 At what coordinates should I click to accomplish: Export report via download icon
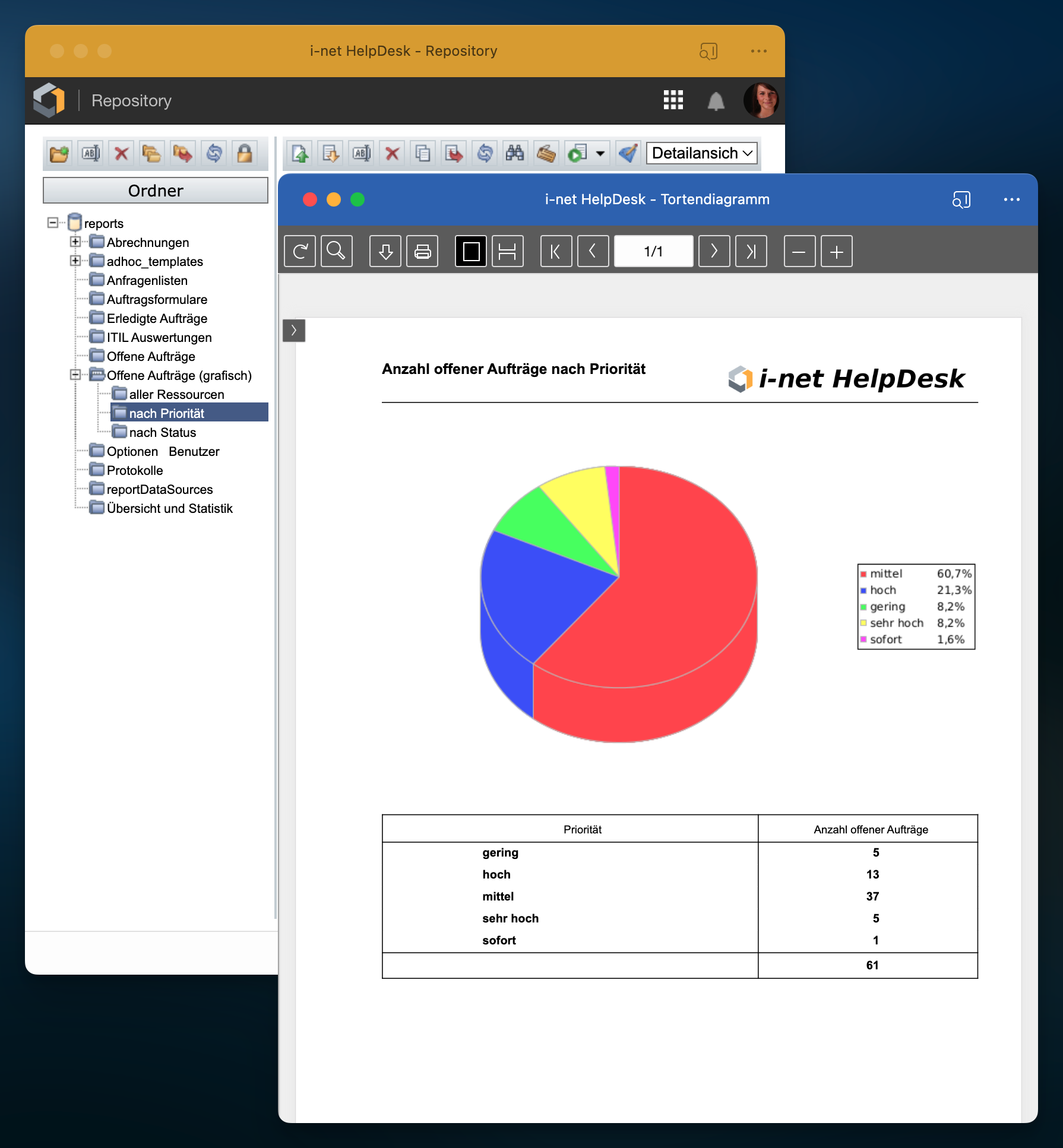coord(385,251)
